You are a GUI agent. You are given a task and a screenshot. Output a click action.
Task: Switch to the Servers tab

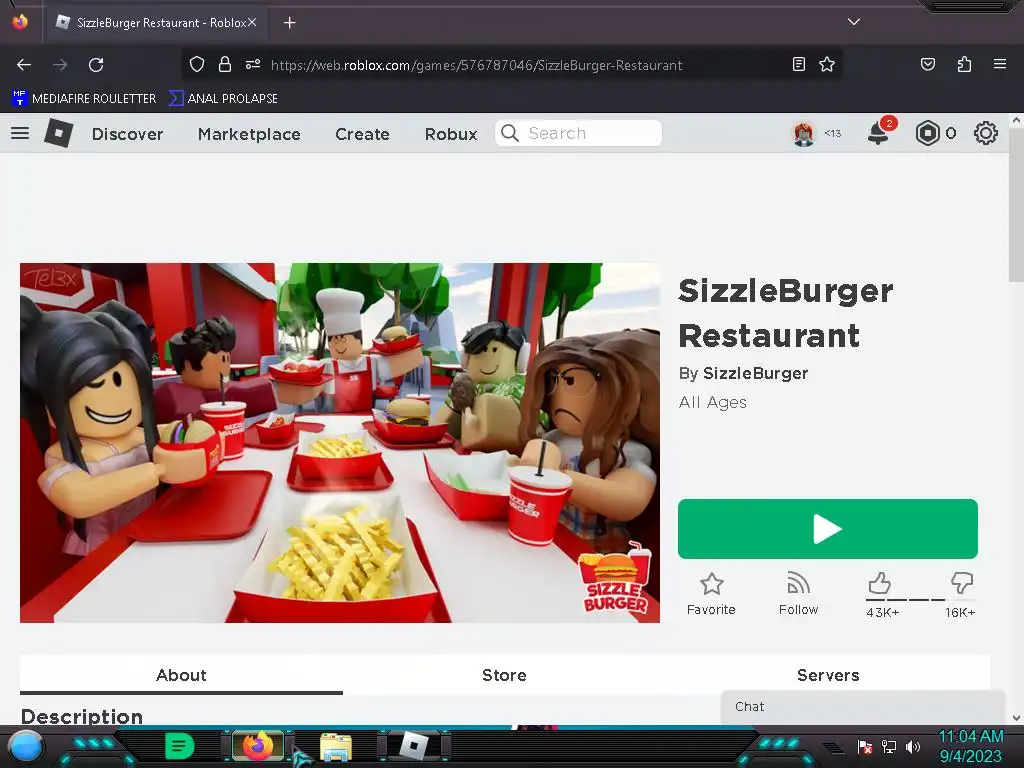(828, 675)
